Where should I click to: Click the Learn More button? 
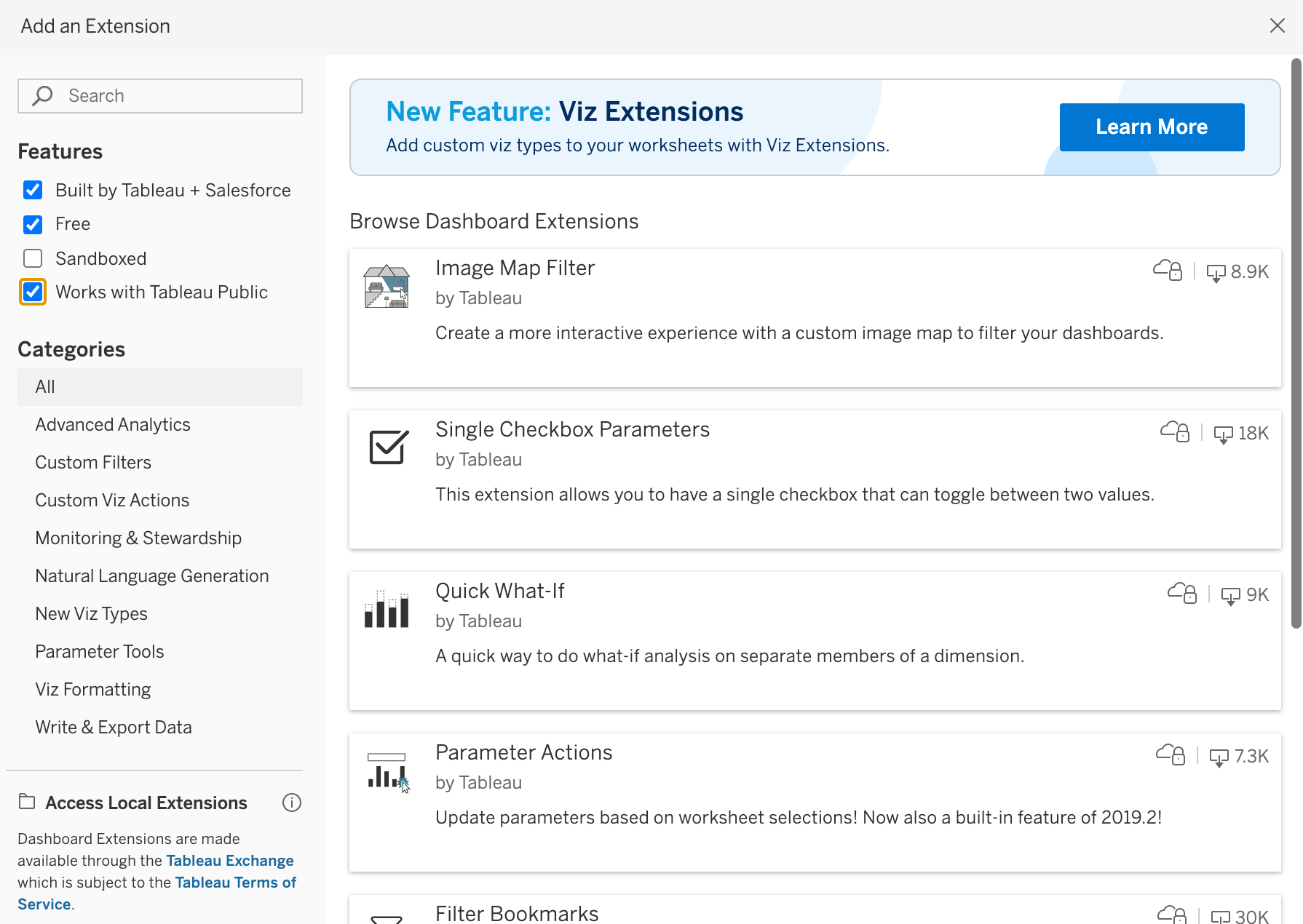[x=1152, y=127]
